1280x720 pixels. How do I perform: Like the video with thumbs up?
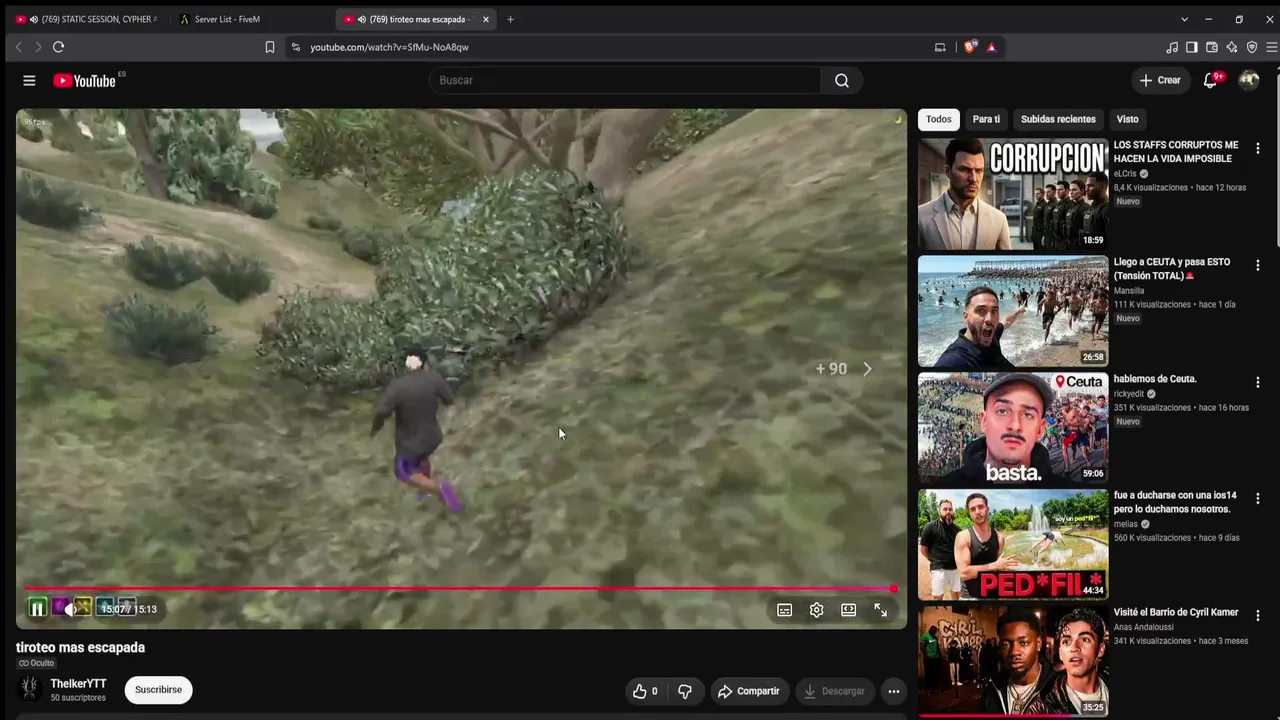point(646,691)
